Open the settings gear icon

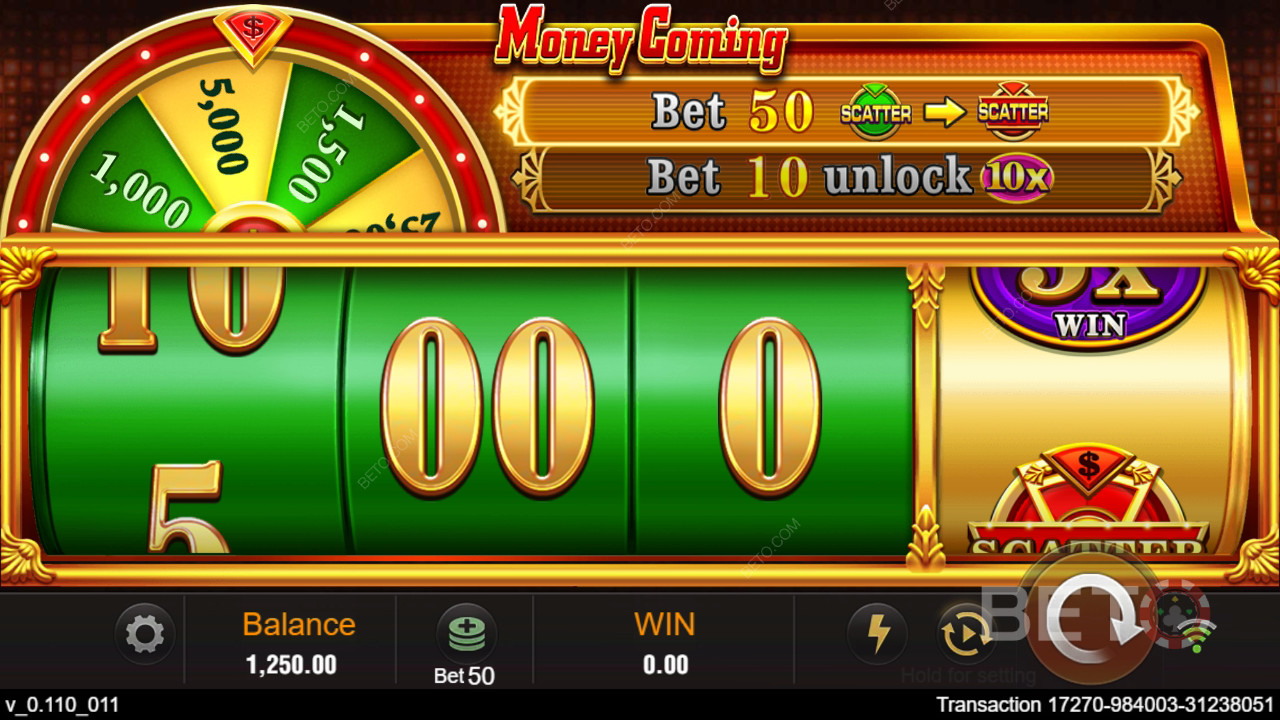[145, 635]
